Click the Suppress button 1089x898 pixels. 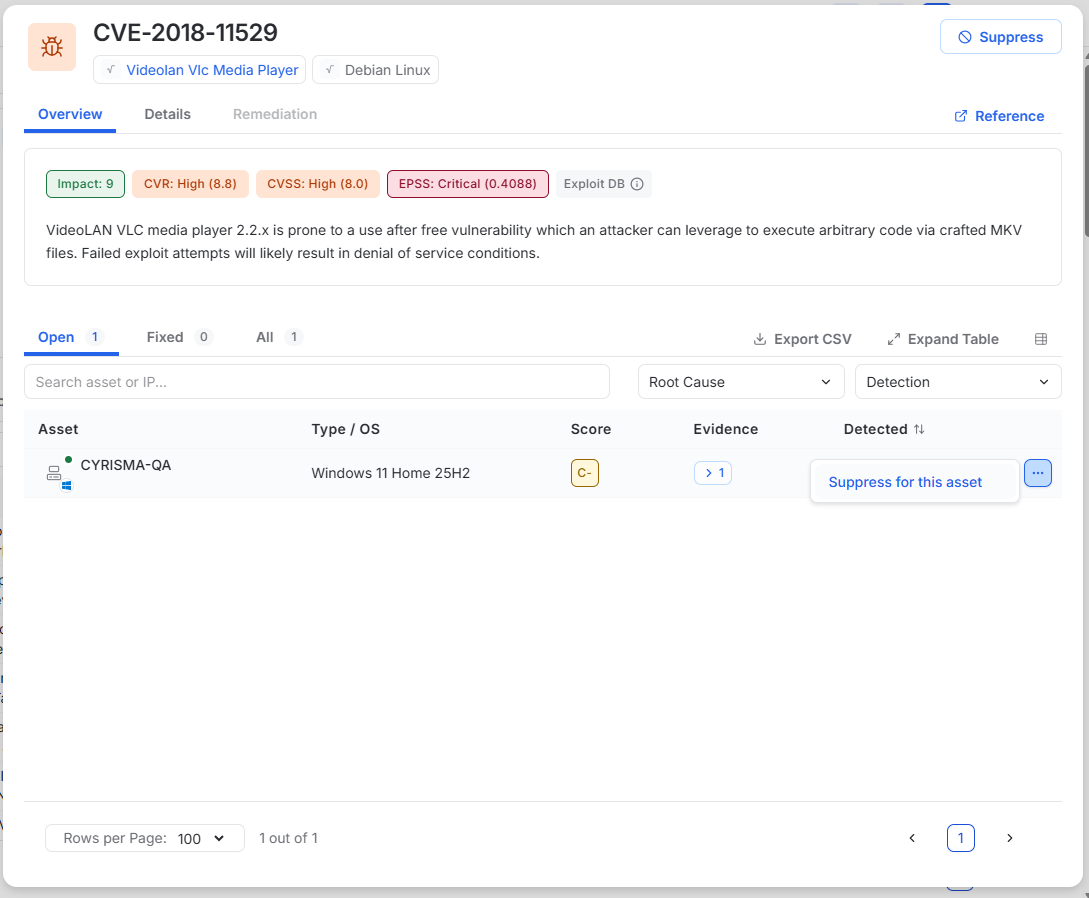[1000, 37]
